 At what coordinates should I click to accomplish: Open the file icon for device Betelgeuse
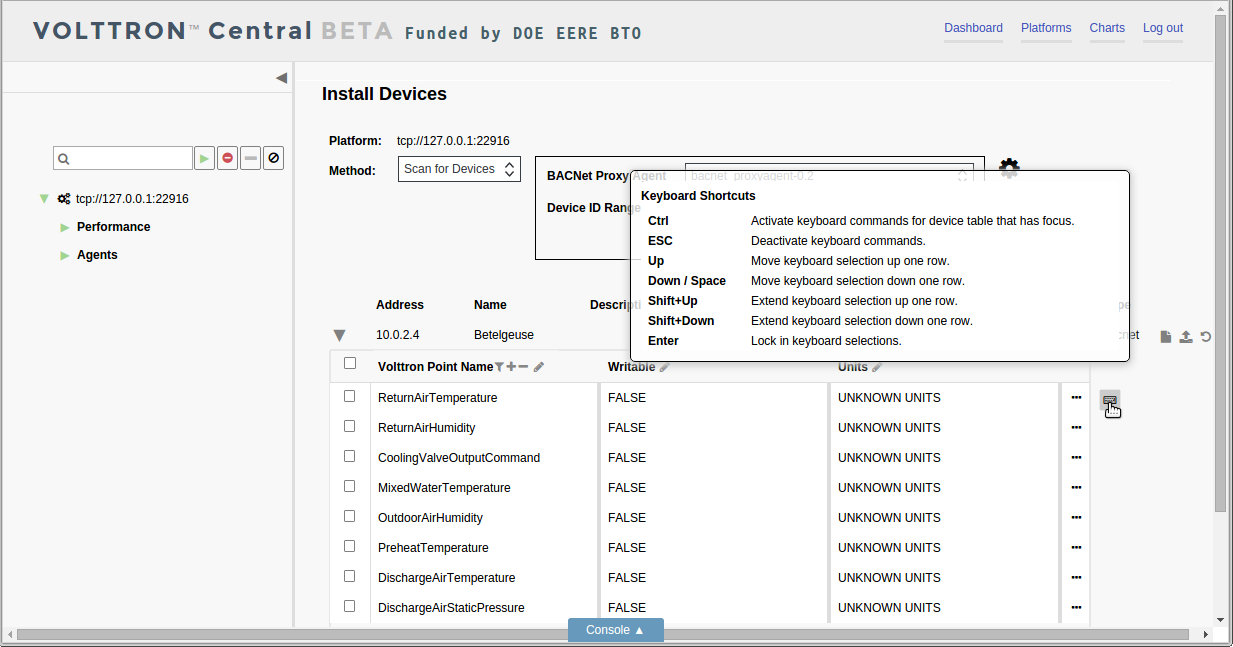coord(1166,337)
